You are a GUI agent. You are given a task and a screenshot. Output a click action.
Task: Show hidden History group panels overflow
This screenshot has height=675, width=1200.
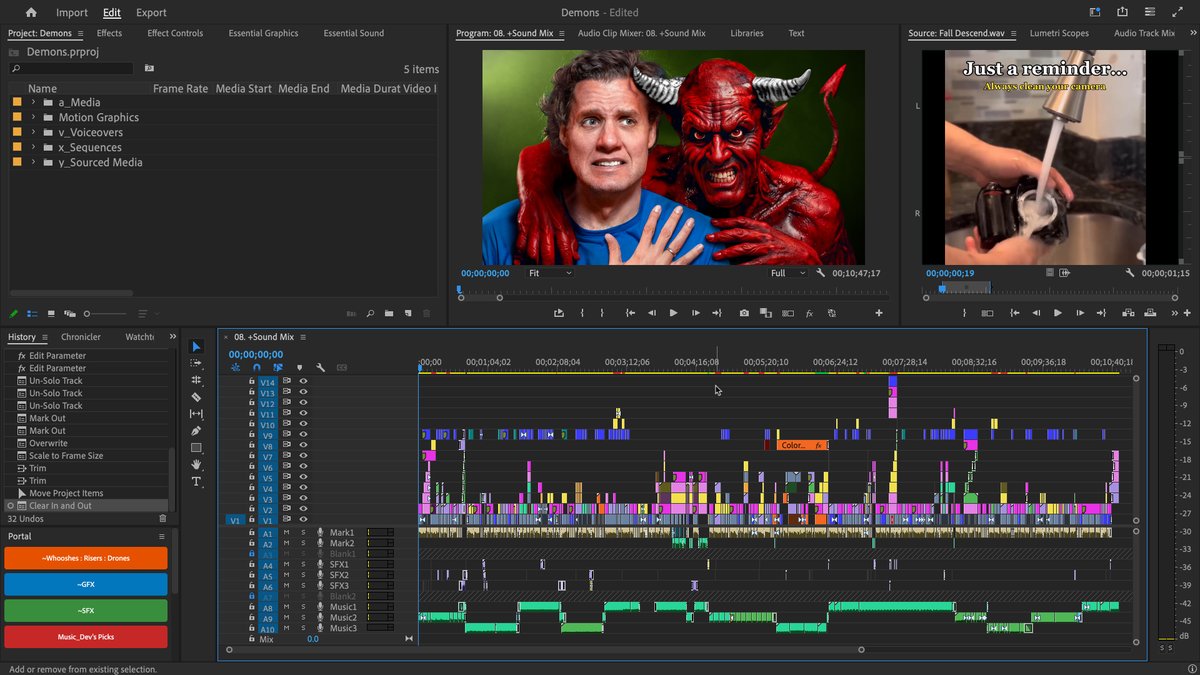point(172,337)
